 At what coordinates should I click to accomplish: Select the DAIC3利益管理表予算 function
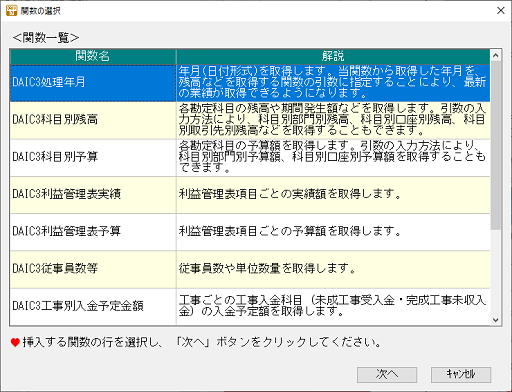coord(93,232)
